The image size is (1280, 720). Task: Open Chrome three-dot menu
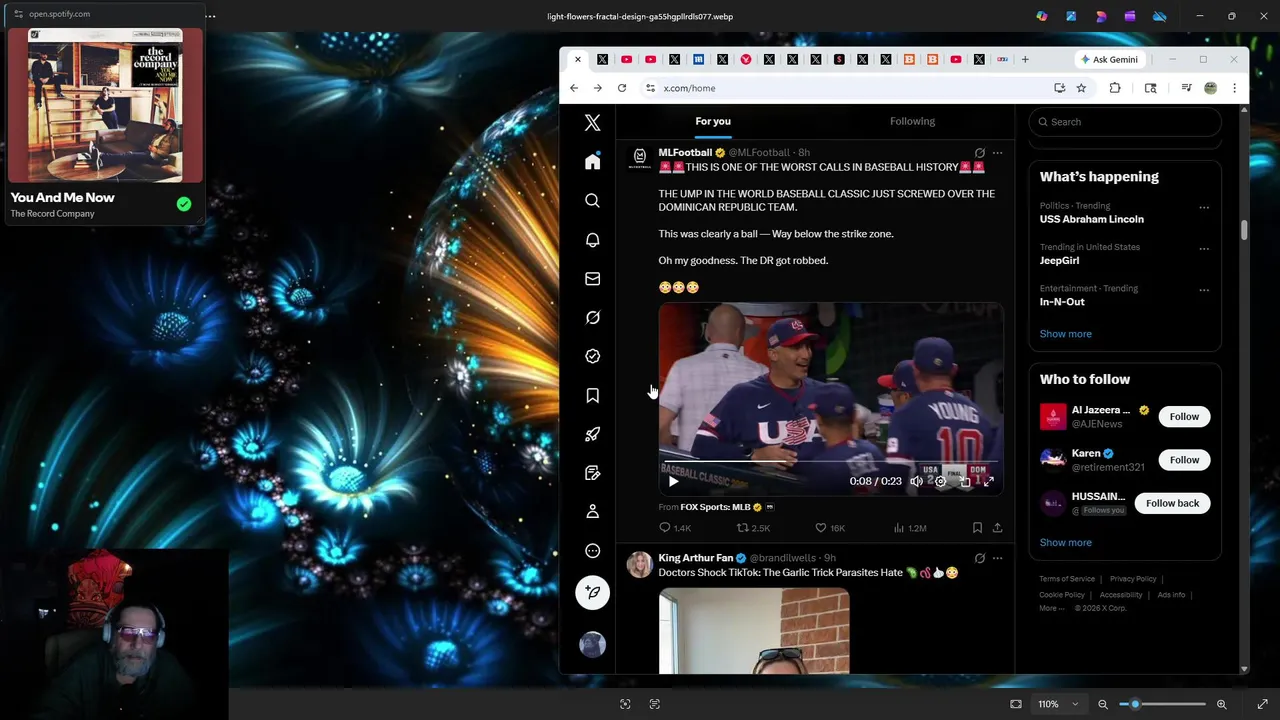[1234, 88]
